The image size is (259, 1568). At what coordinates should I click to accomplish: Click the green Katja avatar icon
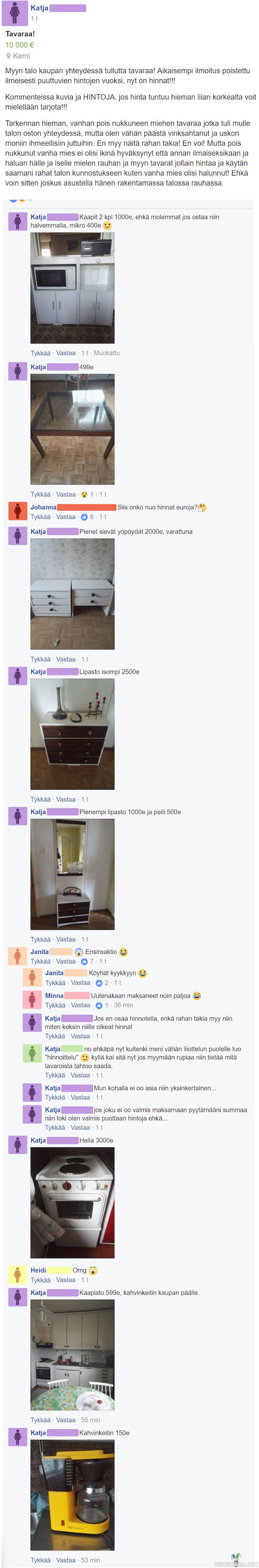coord(32,1053)
